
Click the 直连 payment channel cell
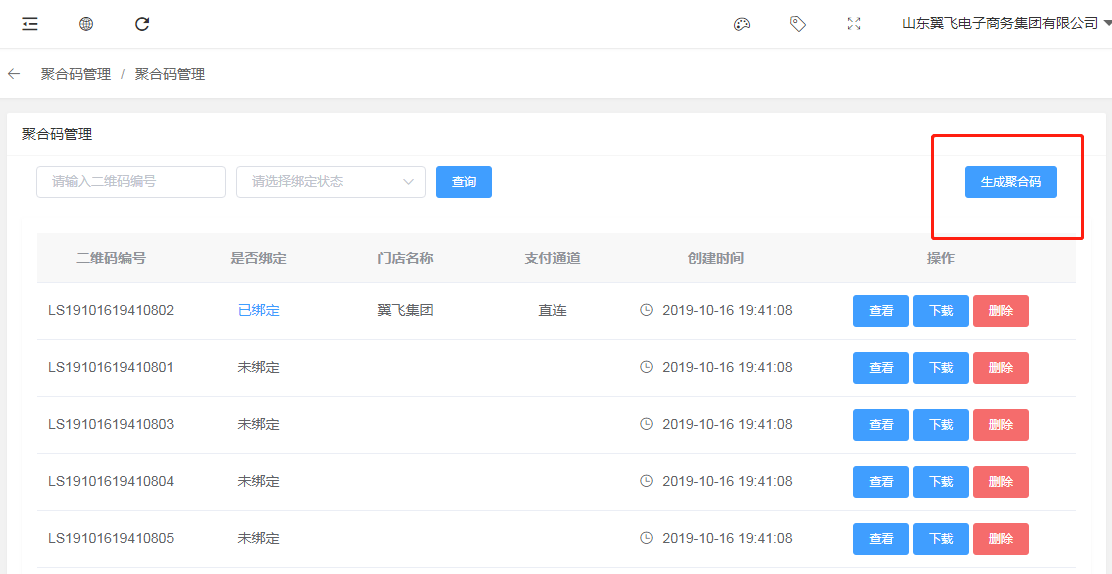point(552,311)
